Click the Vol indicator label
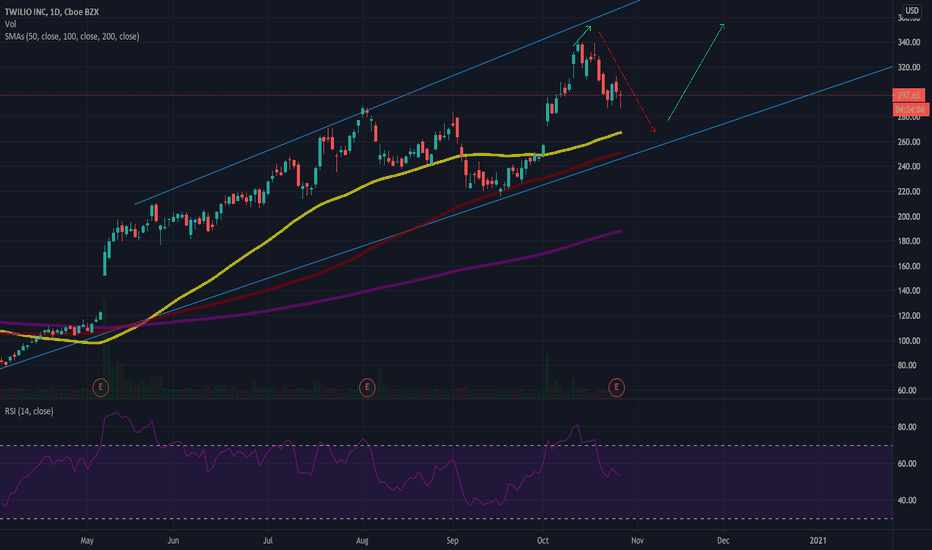 point(11,24)
